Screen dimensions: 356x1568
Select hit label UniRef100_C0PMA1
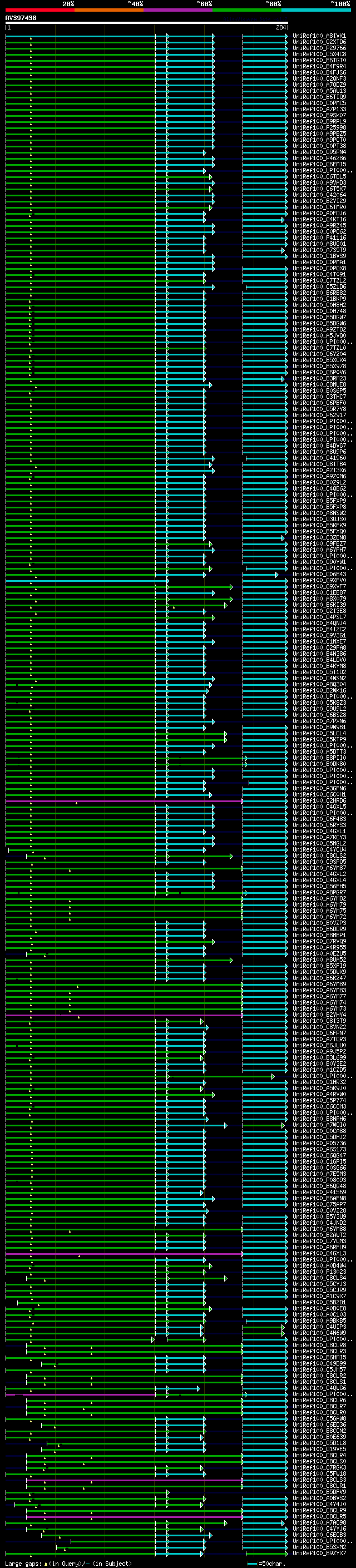(319, 263)
